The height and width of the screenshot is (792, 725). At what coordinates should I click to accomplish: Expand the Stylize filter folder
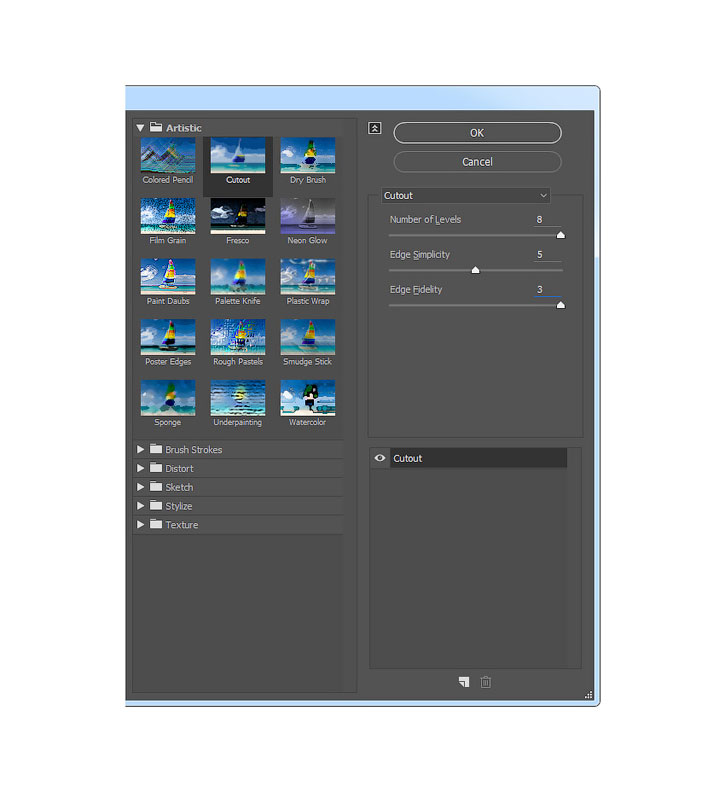coord(140,506)
